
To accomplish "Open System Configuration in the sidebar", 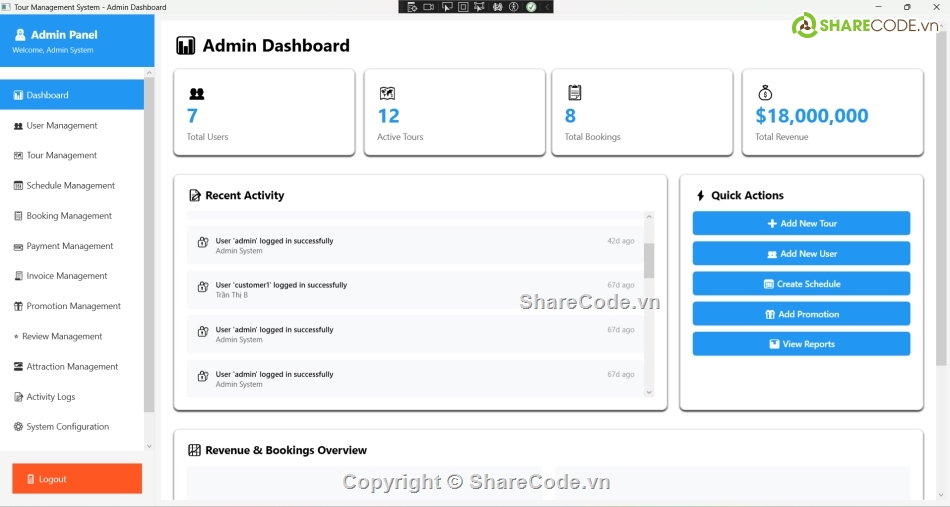I will click(67, 427).
